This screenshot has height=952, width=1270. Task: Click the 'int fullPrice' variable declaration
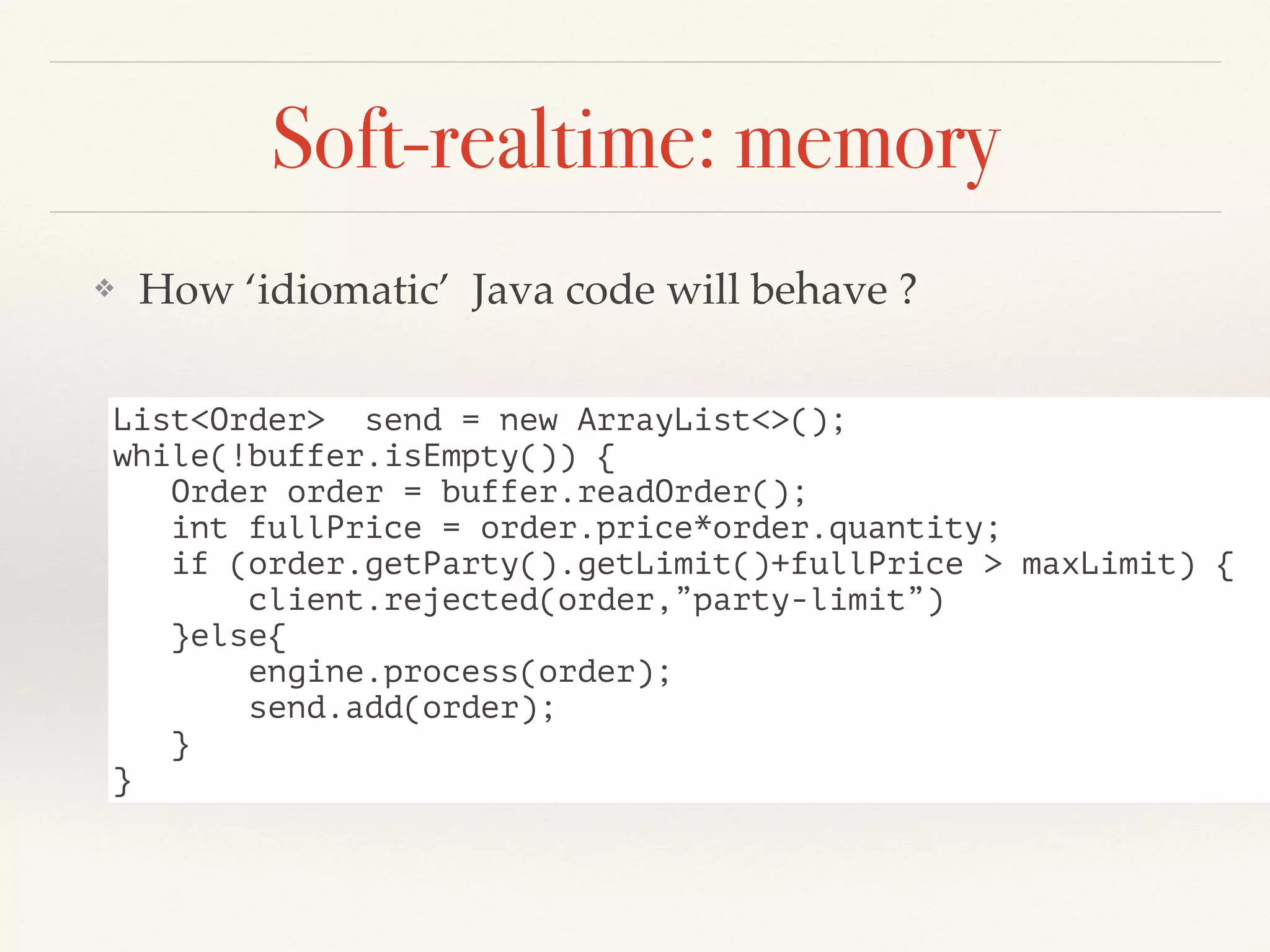(x=296, y=529)
